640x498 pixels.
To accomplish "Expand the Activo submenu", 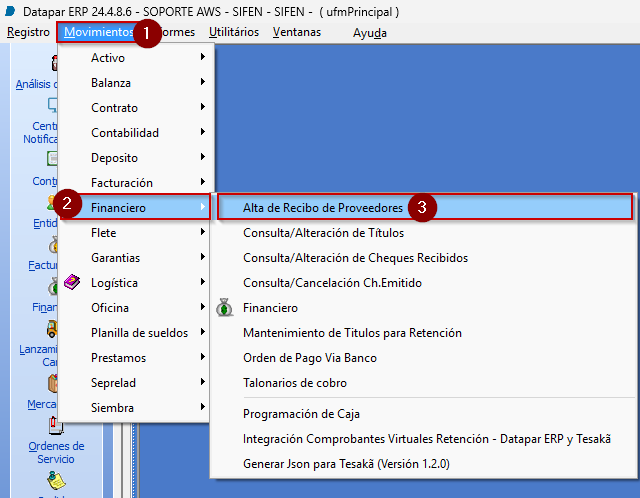I will point(136,58).
